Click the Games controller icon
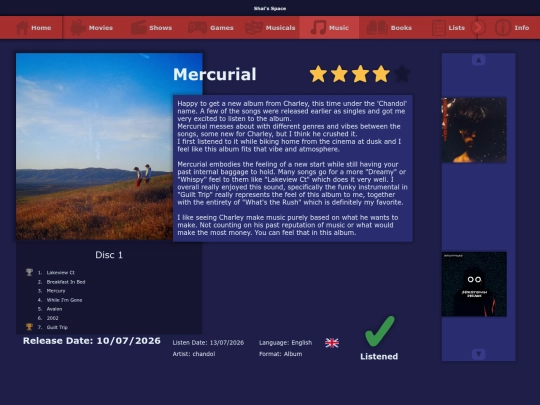540x405 pixels. coord(197,28)
